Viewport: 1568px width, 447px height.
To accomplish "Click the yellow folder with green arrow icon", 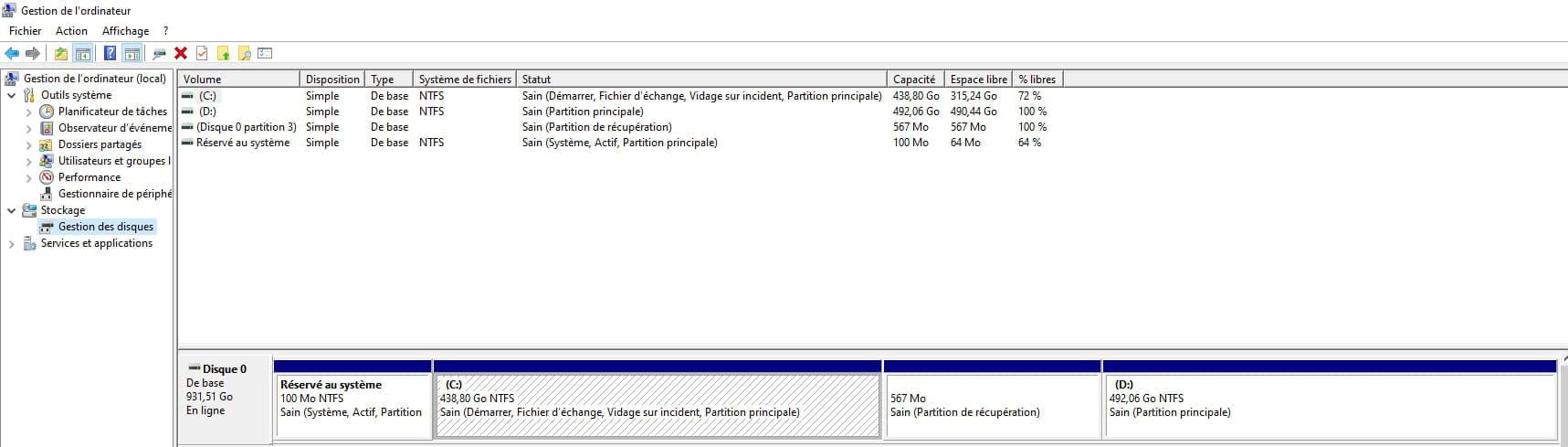I will pyautogui.click(x=223, y=53).
